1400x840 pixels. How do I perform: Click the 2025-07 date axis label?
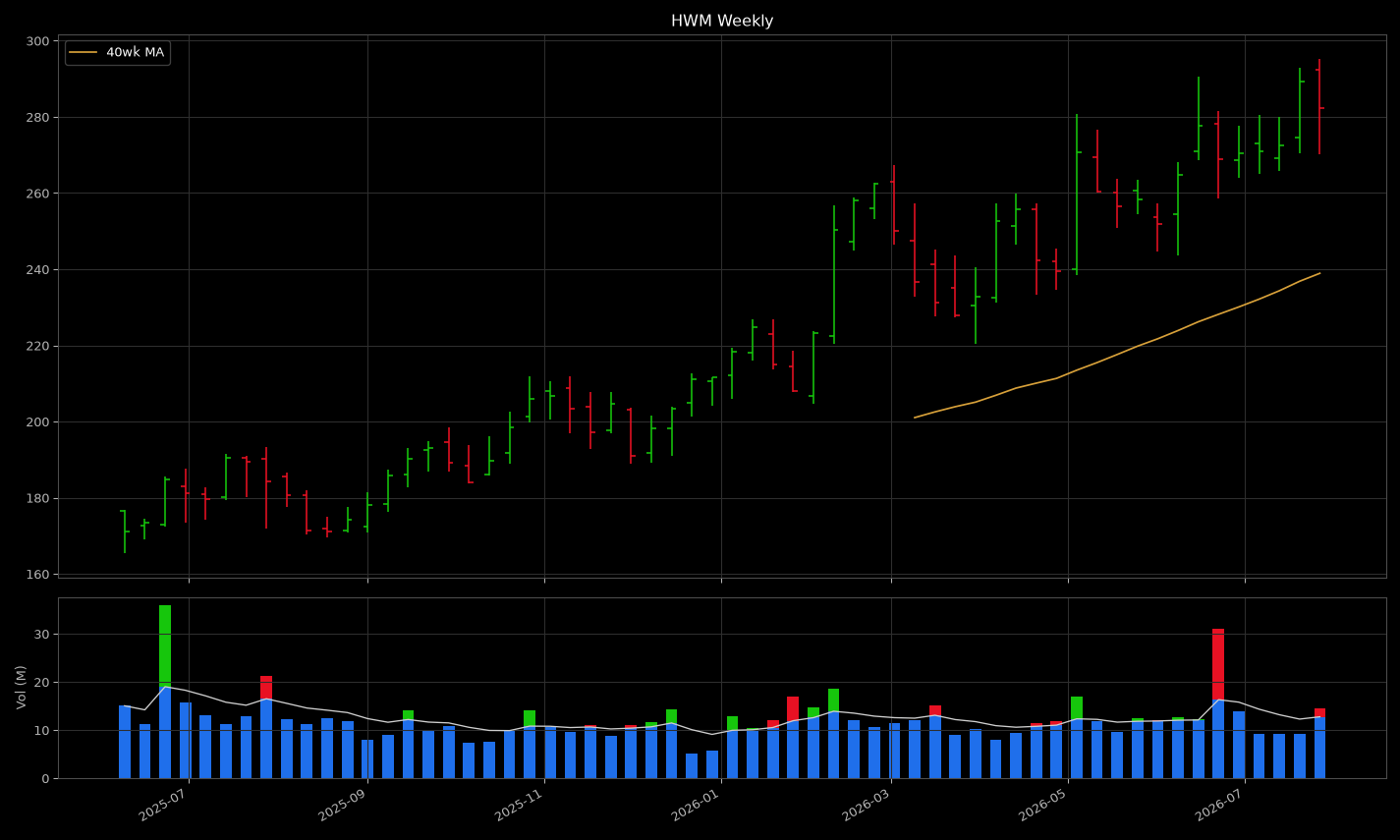(163, 805)
